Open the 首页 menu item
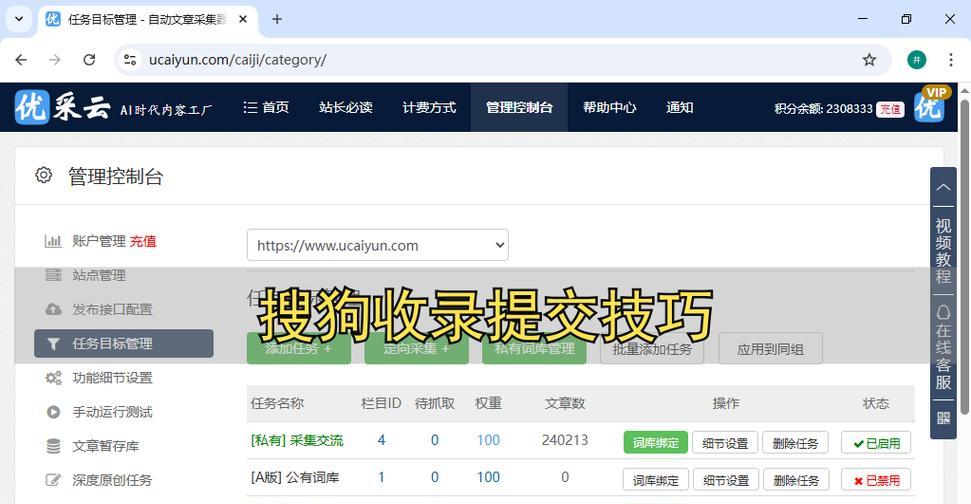The image size is (971, 504). [266, 107]
